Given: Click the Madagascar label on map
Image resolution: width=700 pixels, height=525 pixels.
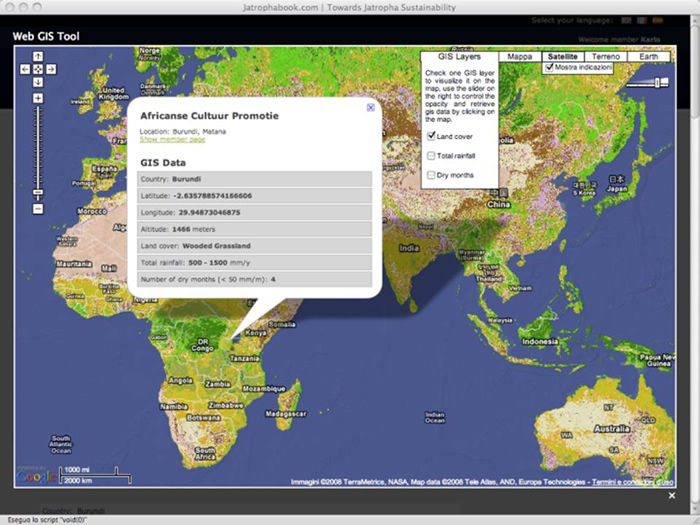Looking at the screenshot, I should 286,414.
